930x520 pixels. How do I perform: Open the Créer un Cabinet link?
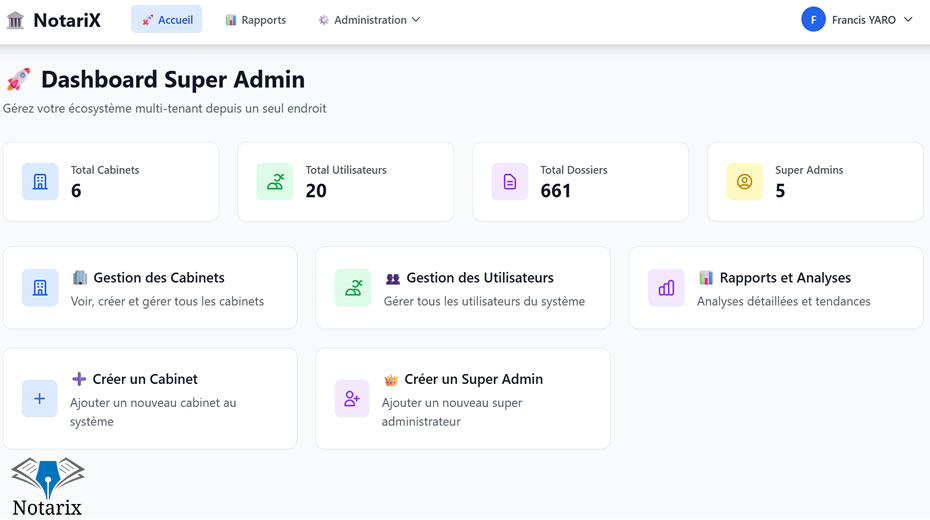145,379
